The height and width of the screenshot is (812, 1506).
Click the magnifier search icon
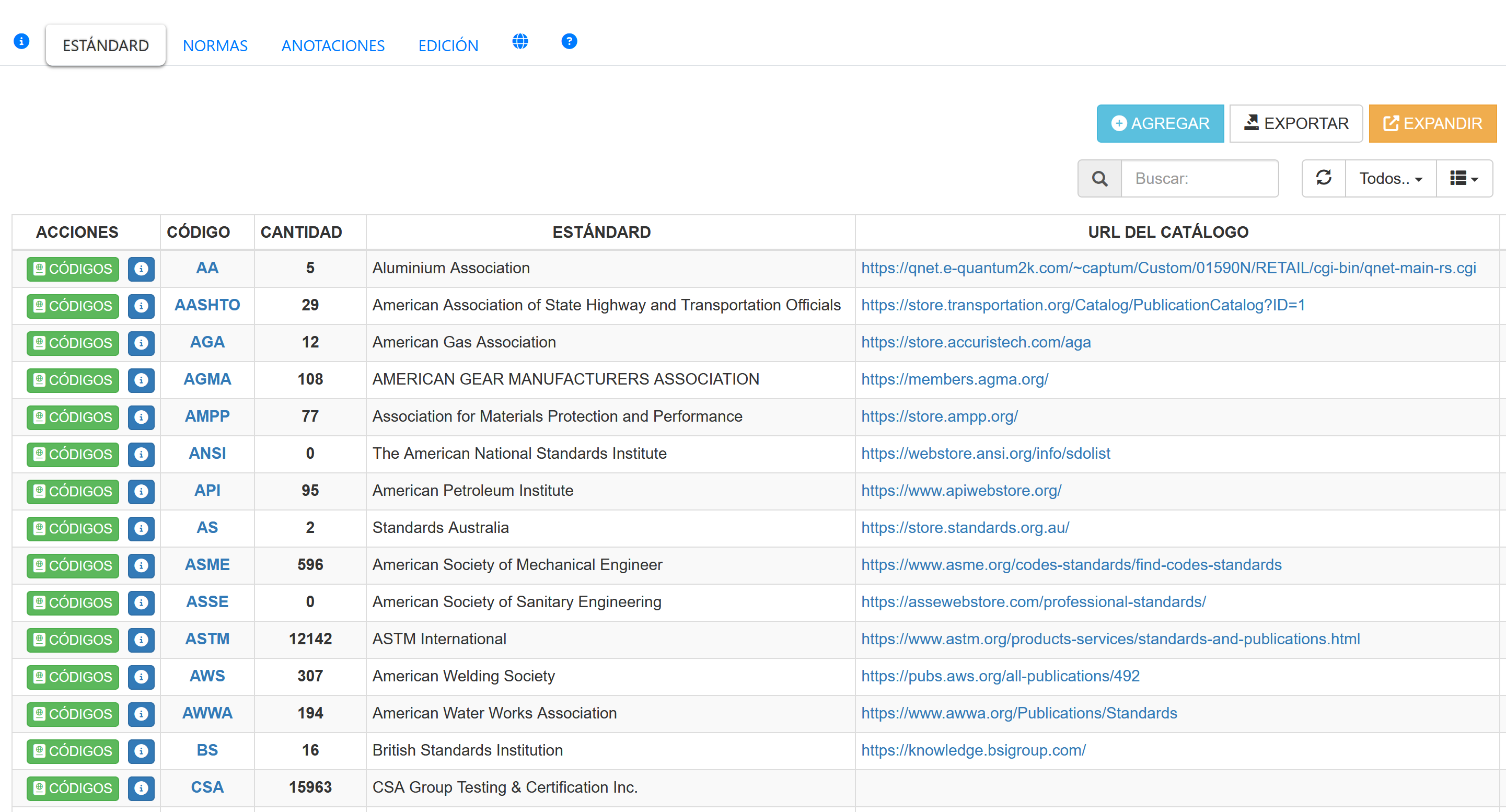[1099, 178]
